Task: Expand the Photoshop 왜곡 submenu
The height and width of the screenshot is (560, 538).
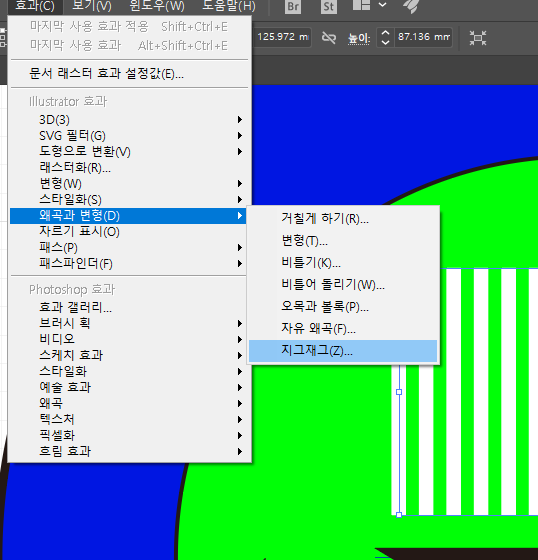Action: (x=129, y=403)
